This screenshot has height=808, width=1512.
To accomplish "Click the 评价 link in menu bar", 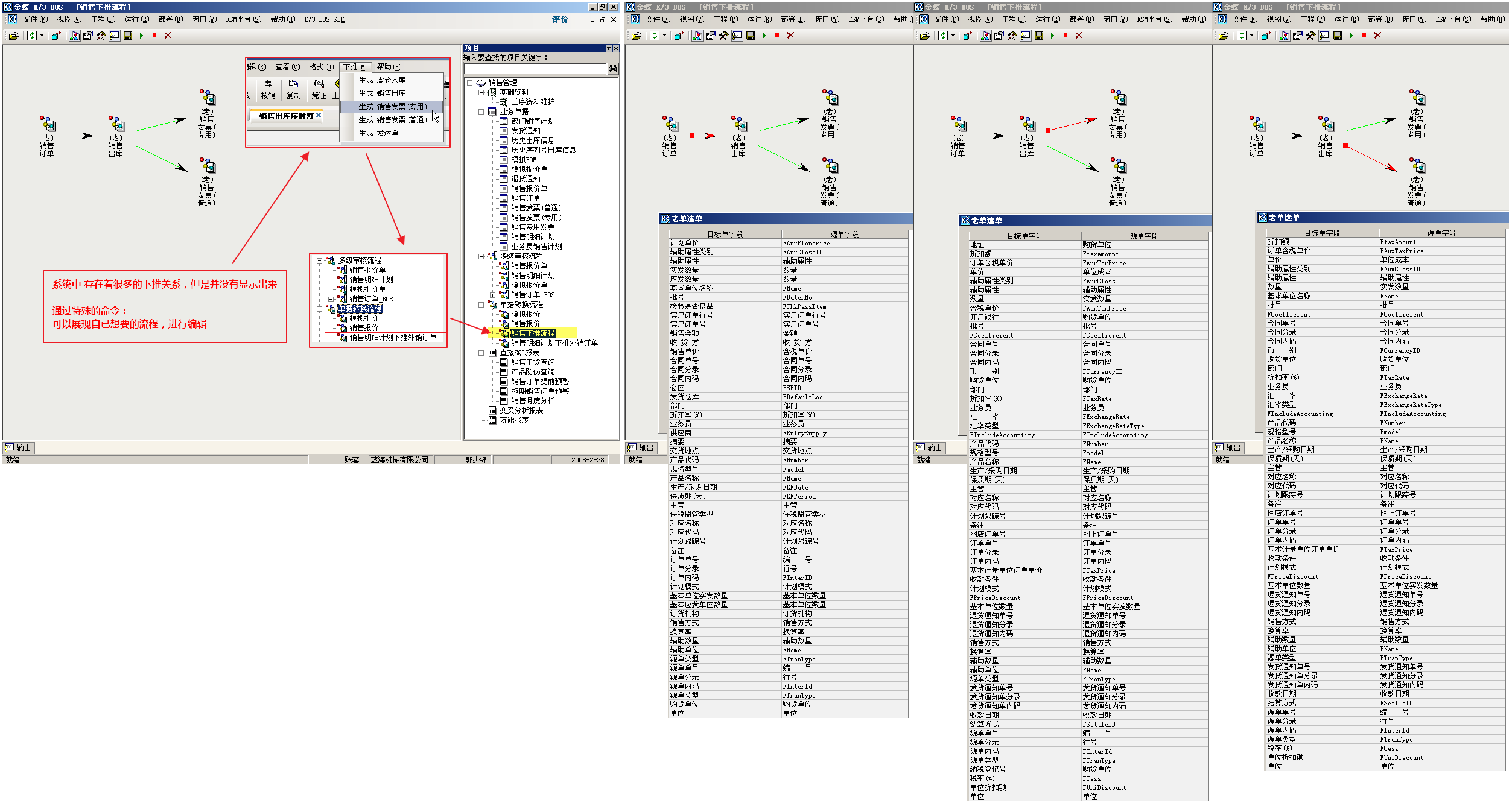I will tap(560, 19).
